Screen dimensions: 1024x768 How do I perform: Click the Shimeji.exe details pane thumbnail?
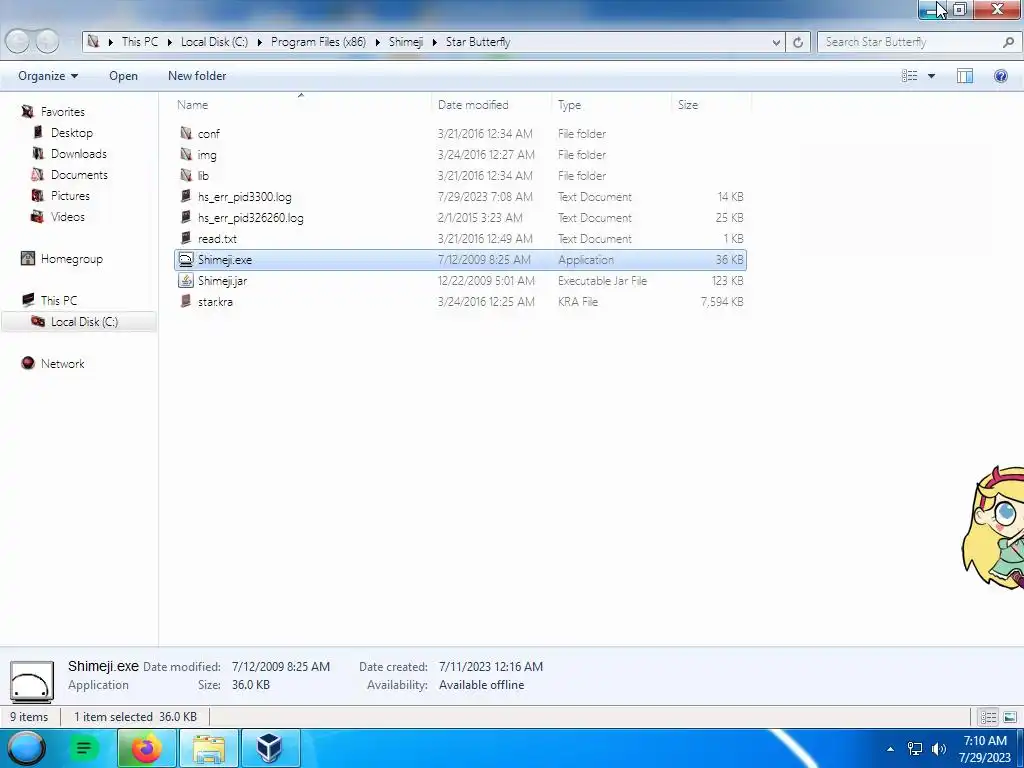coord(31,680)
